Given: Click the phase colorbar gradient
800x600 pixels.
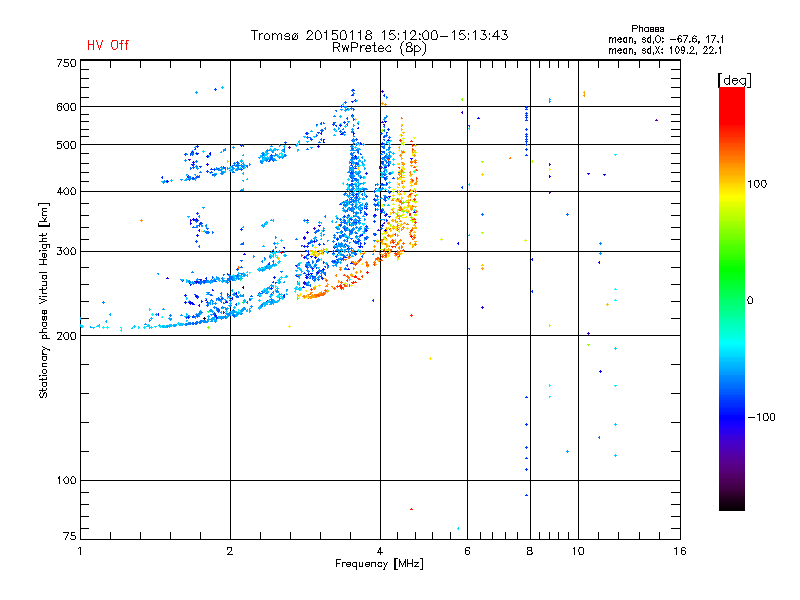Looking at the screenshot, I should tap(732, 299).
